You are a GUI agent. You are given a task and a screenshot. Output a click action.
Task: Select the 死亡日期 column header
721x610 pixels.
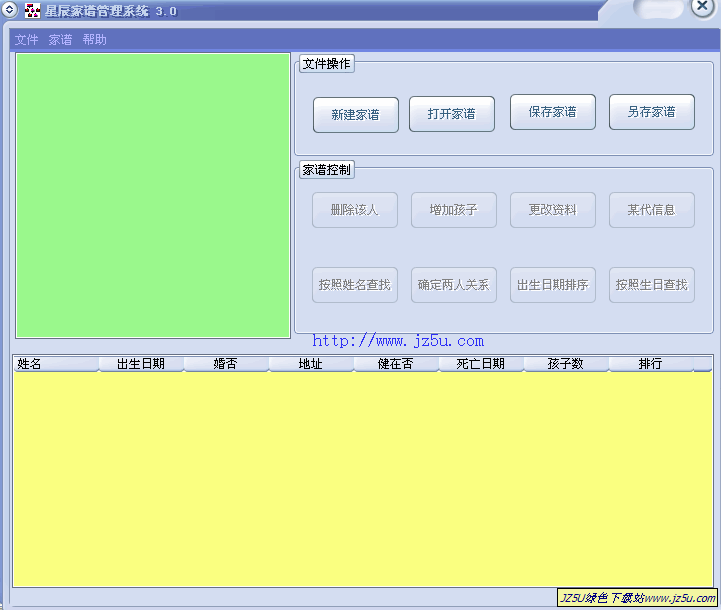(x=481, y=364)
